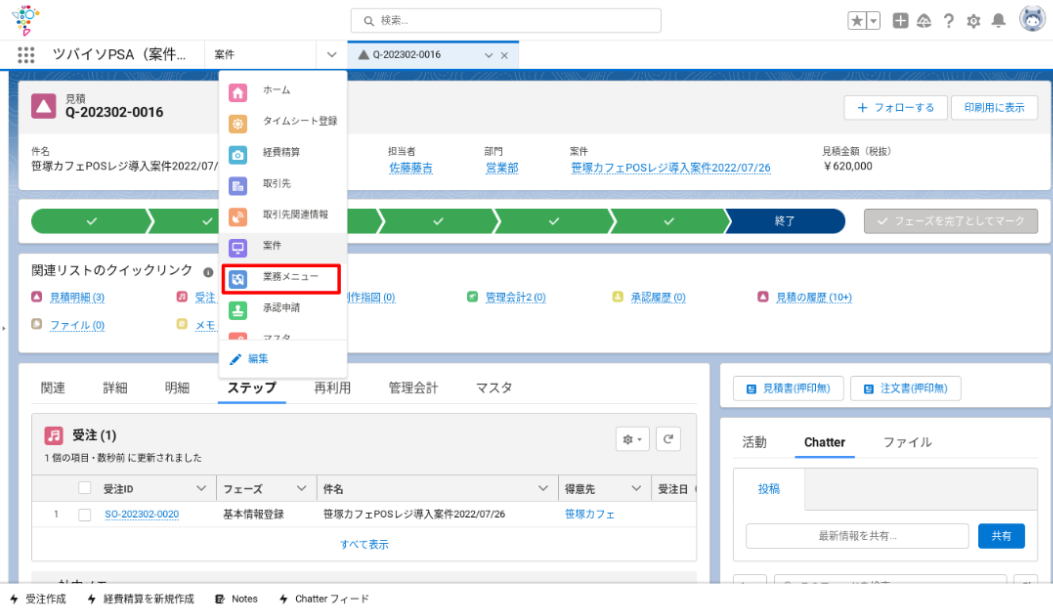Open the 件名 column sort dropdown
1053x608 pixels.
[543, 489]
